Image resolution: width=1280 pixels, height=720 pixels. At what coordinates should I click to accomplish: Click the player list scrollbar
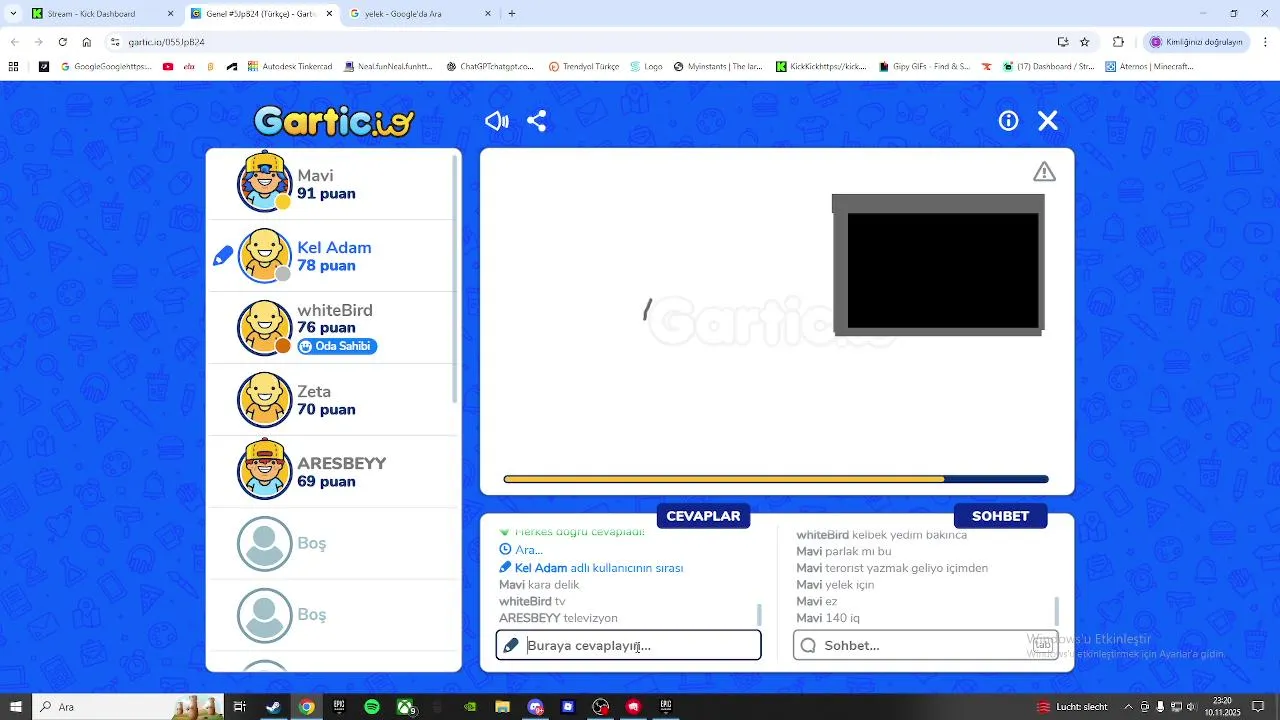coord(456,280)
